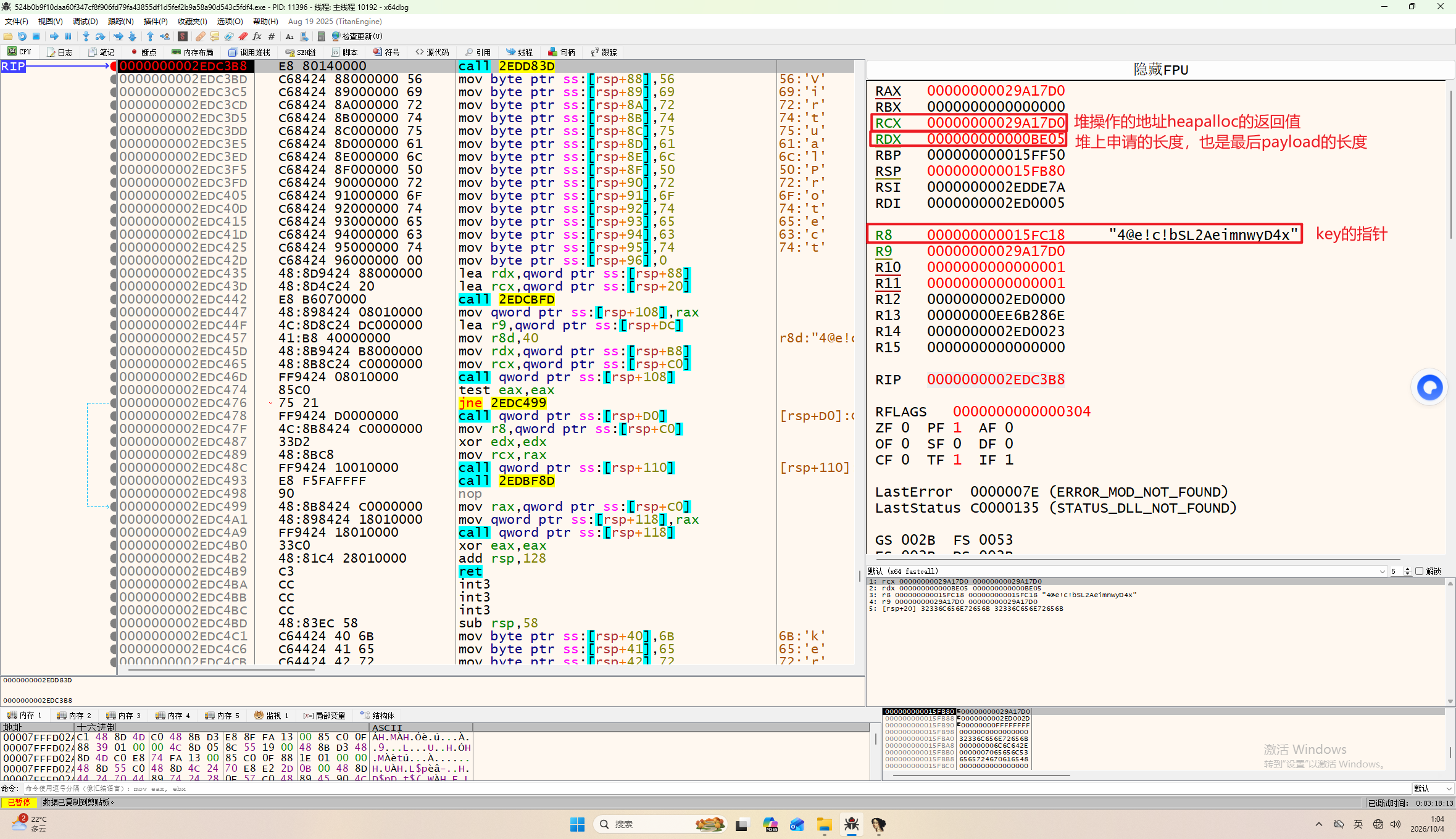Click the 隐藏FPU button
1456x839 pixels.
tap(1160, 70)
